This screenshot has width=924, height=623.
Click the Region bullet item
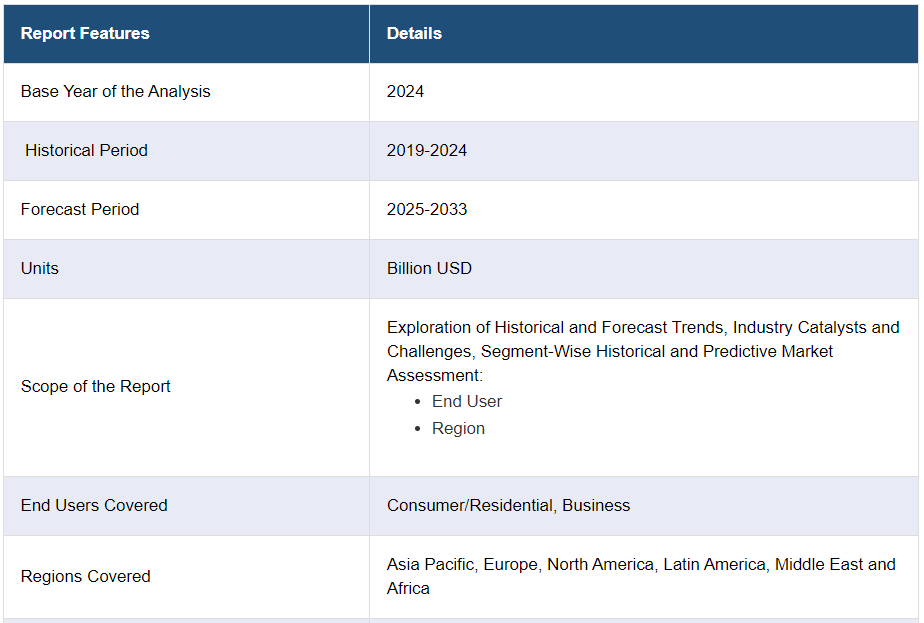[x=458, y=428]
